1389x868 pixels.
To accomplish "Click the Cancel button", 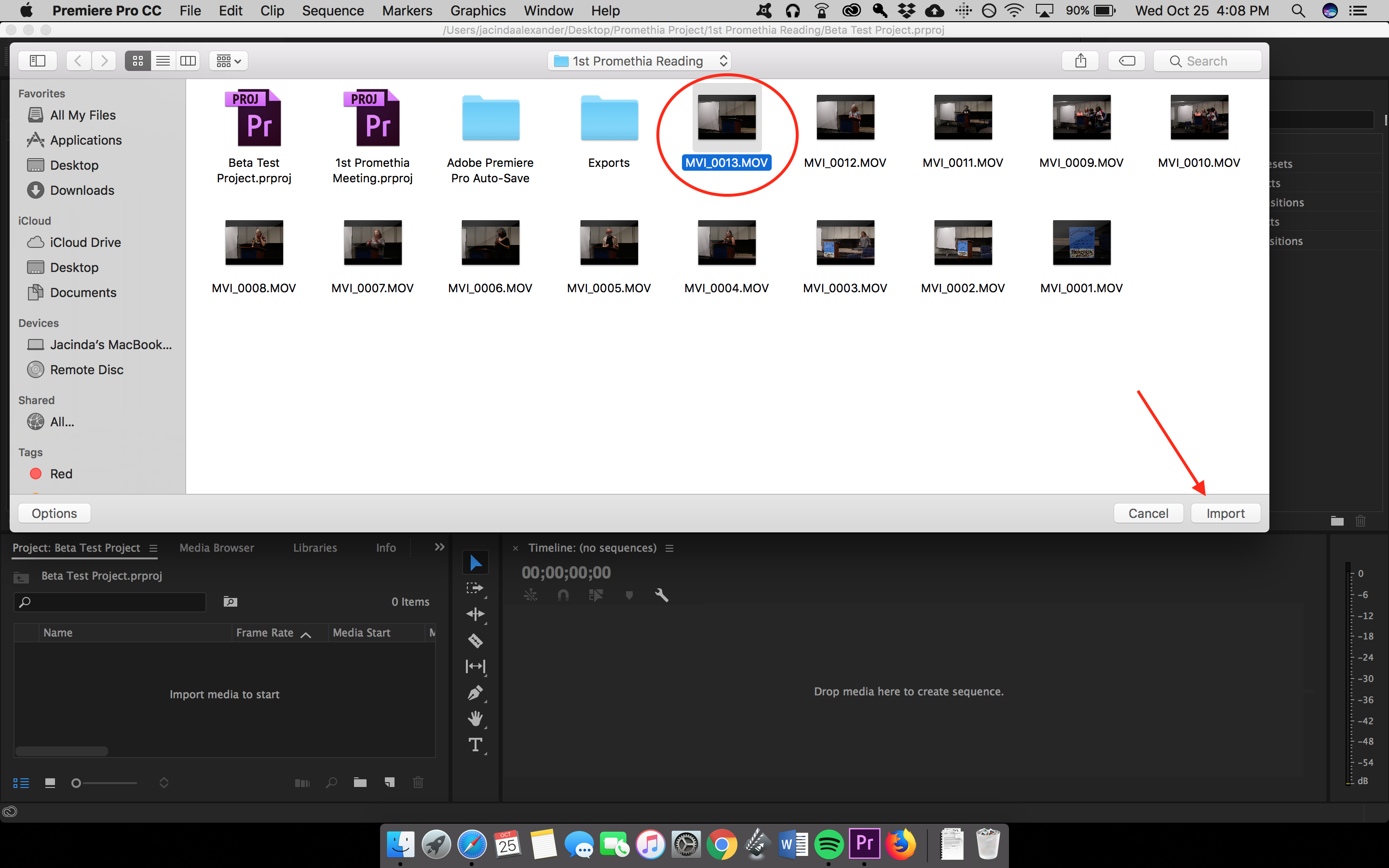I will click(1148, 513).
